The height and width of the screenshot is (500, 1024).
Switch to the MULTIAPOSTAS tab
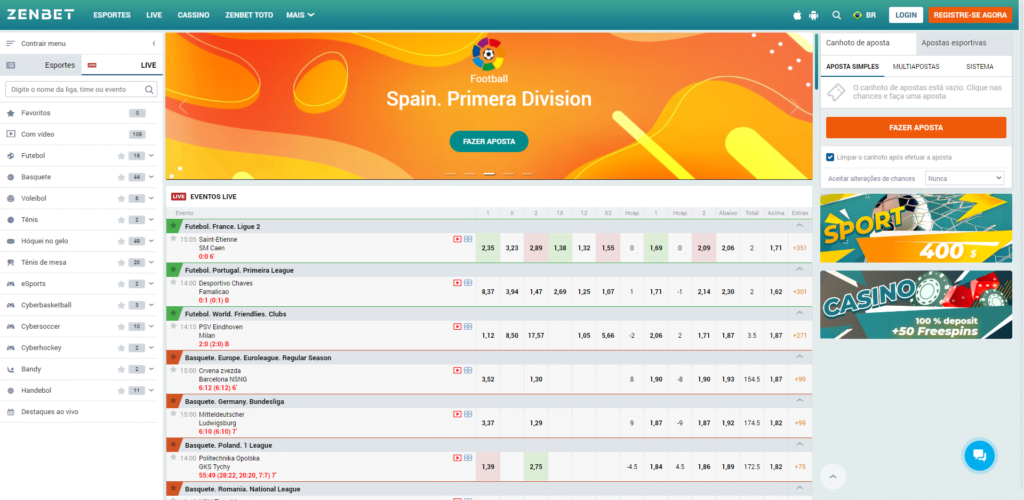(x=916, y=66)
